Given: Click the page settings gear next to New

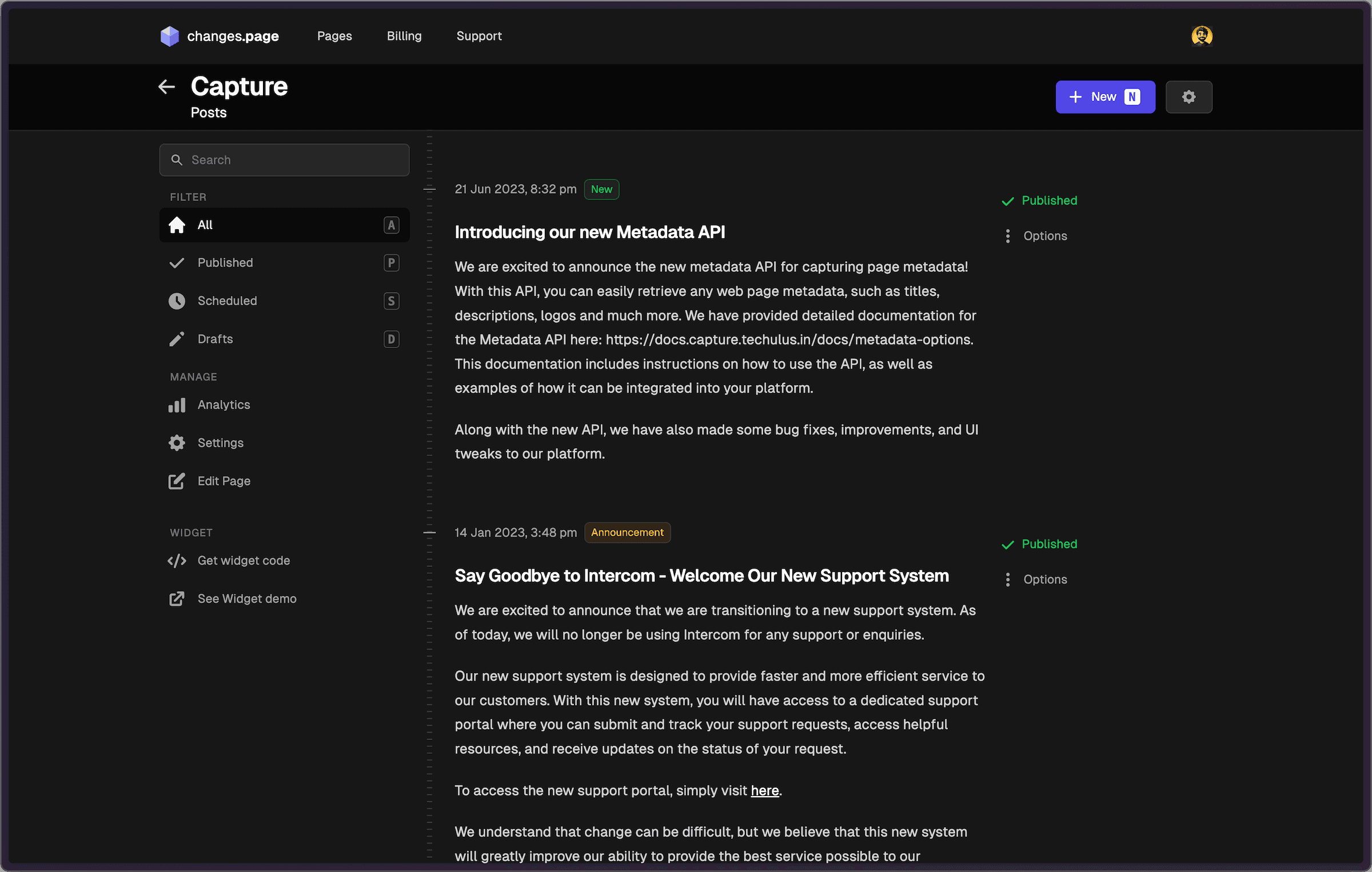Looking at the screenshot, I should [1189, 97].
